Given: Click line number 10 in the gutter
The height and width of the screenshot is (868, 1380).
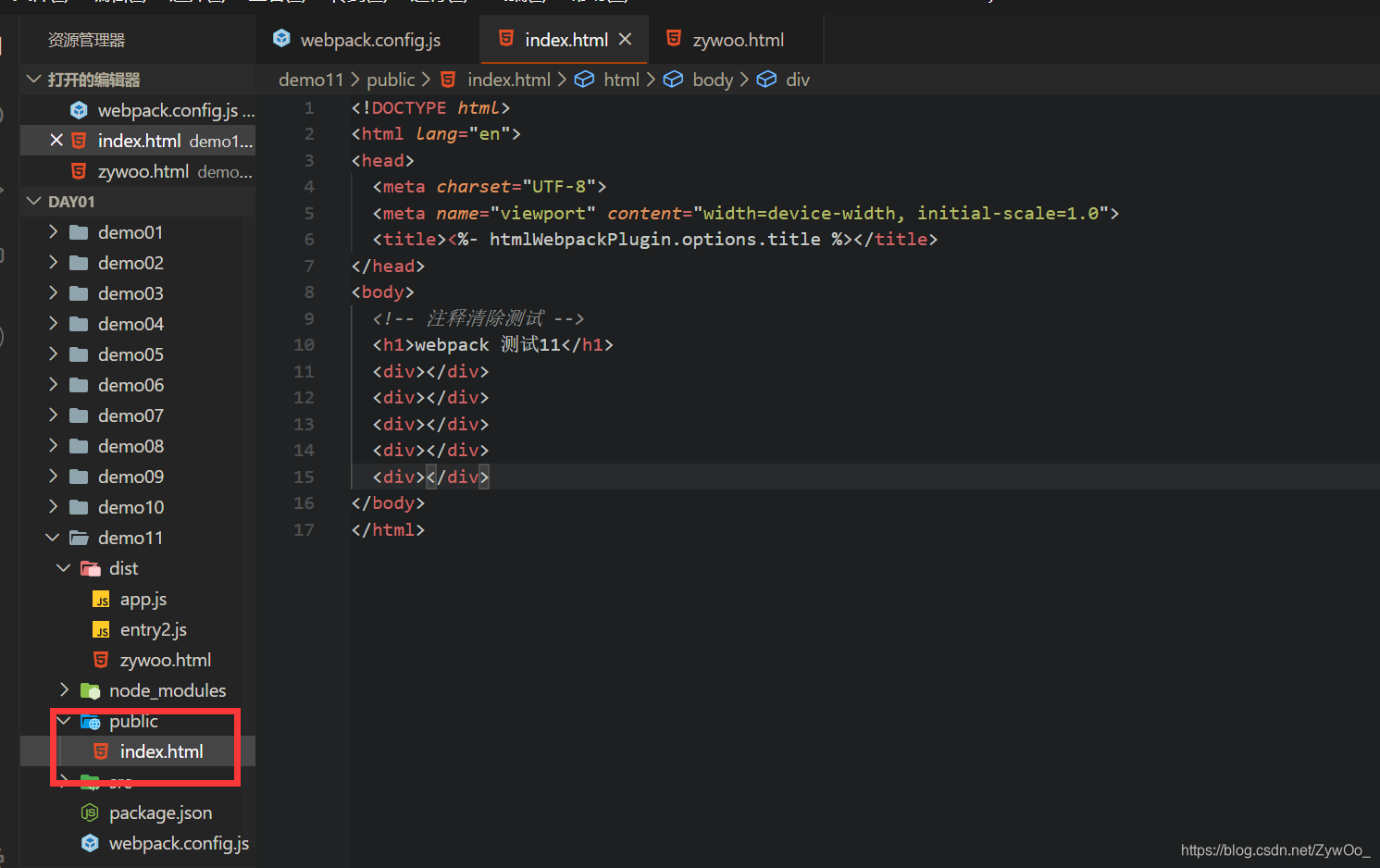Looking at the screenshot, I should [x=304, y=344].
